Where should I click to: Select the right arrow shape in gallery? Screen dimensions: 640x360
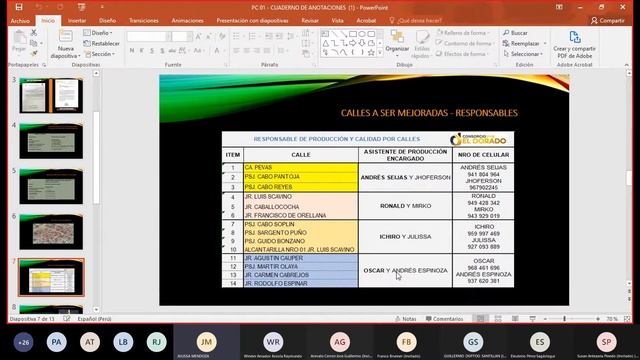click(353, 43)
